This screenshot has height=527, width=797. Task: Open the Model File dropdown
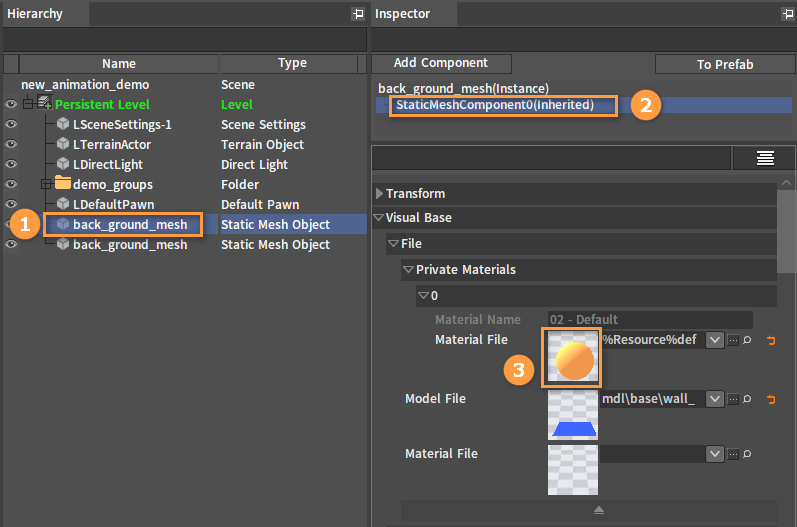click(714, 399)
